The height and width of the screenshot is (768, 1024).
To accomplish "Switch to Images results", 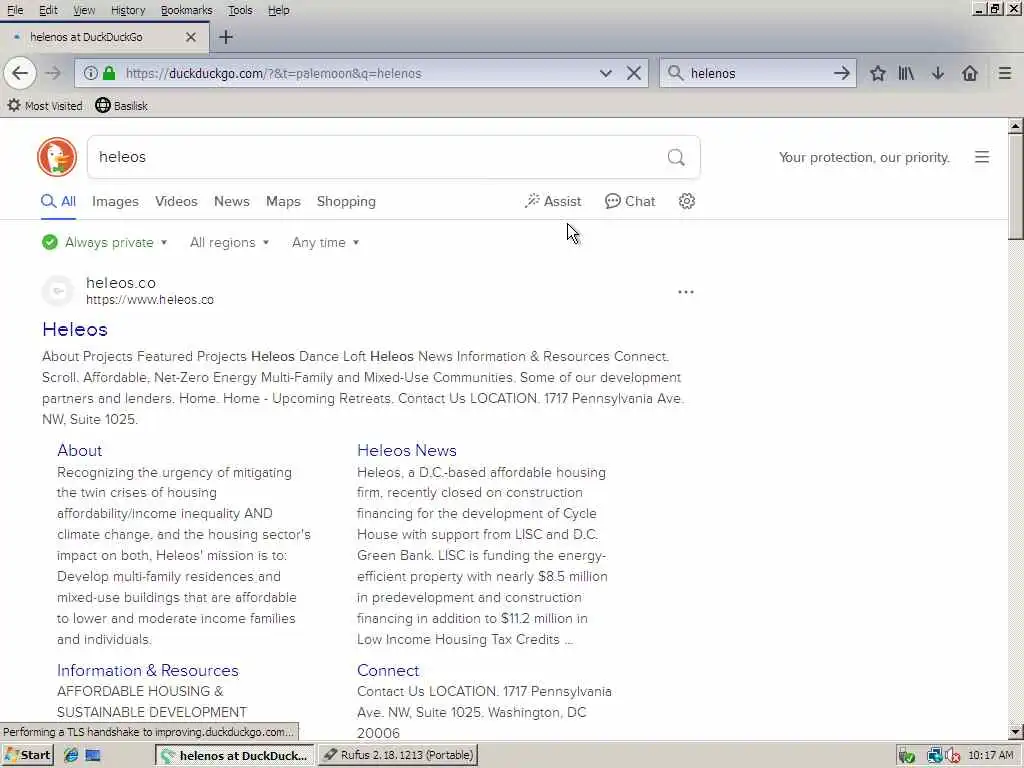I will pyautogui.click(x=115, y=201).
